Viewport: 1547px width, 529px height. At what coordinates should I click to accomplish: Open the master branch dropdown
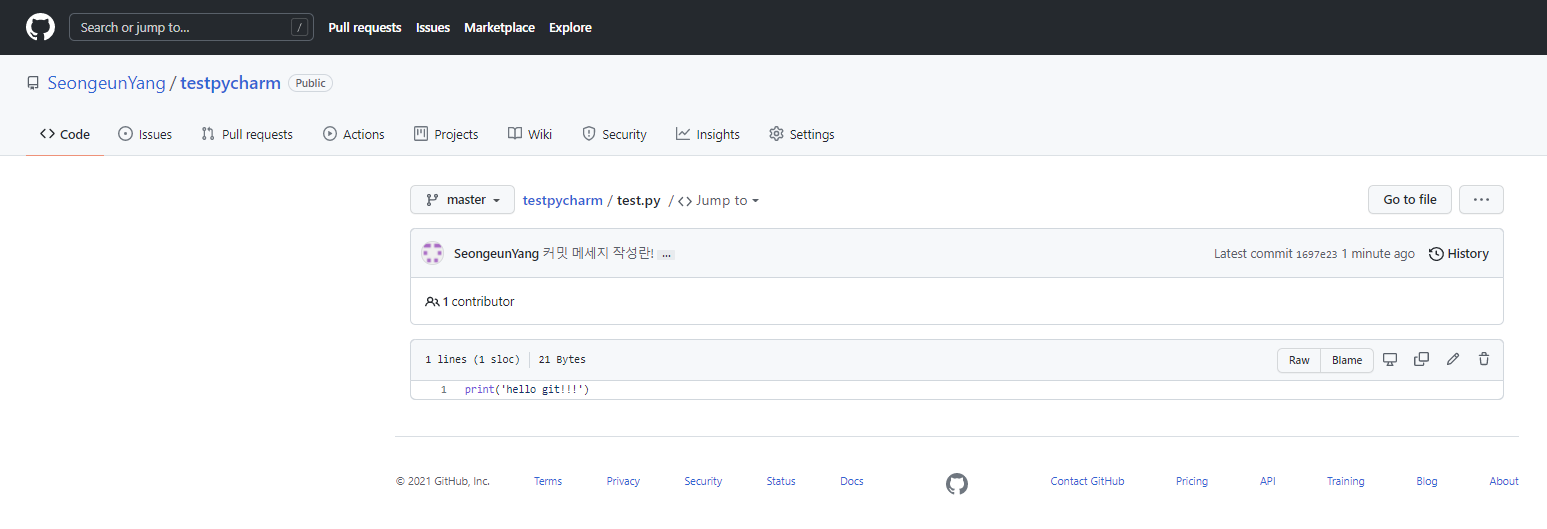click(462, 200)
